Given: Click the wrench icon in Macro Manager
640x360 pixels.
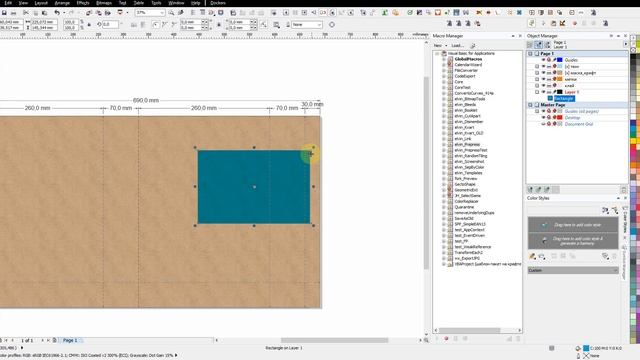Looking at the screenshot, I should click(x=473, y=46).
